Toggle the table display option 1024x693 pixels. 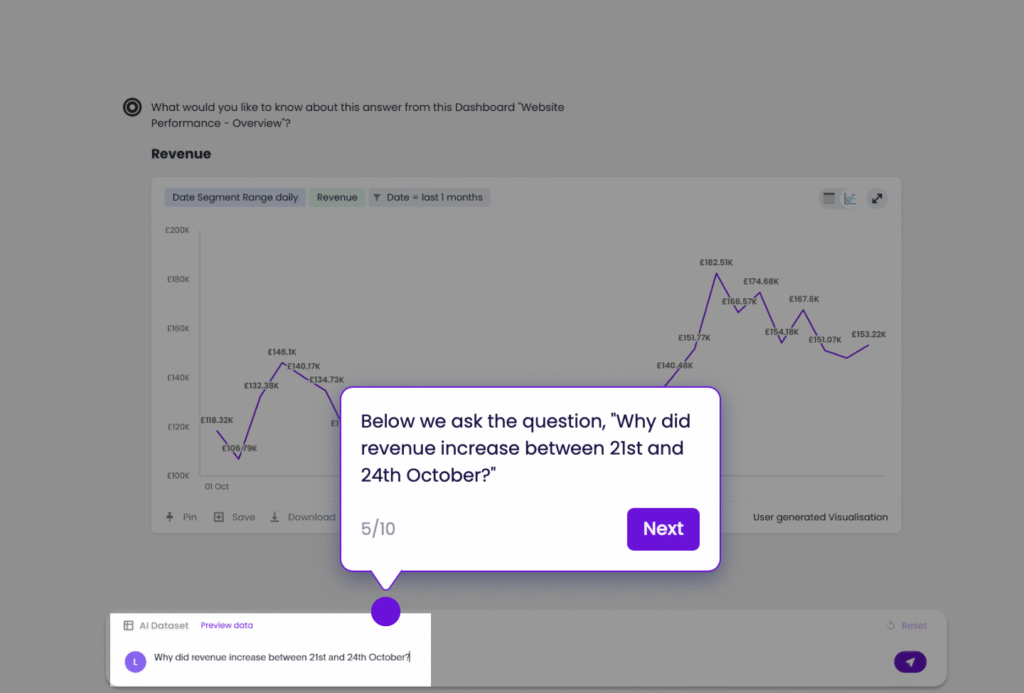tap(829, 198)
